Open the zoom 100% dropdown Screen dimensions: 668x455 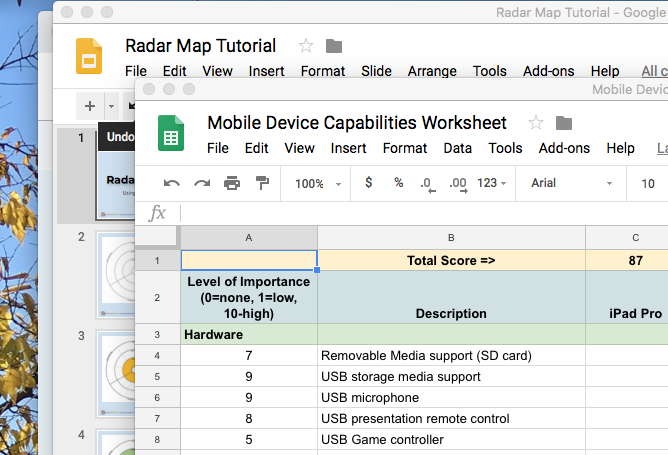(318, 184)
